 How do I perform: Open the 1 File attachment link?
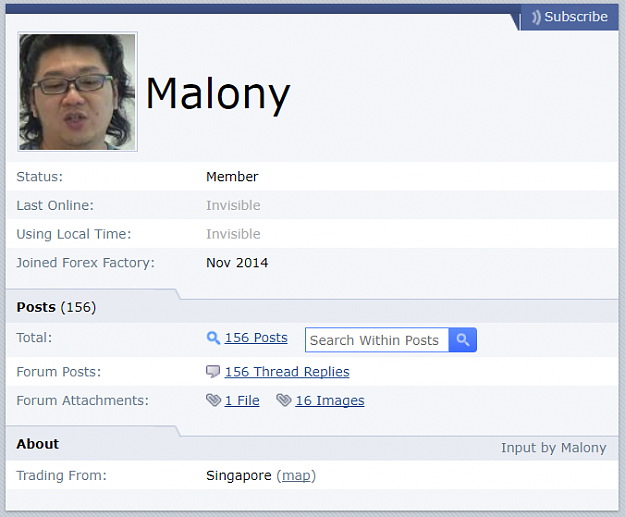pos(242,400)
